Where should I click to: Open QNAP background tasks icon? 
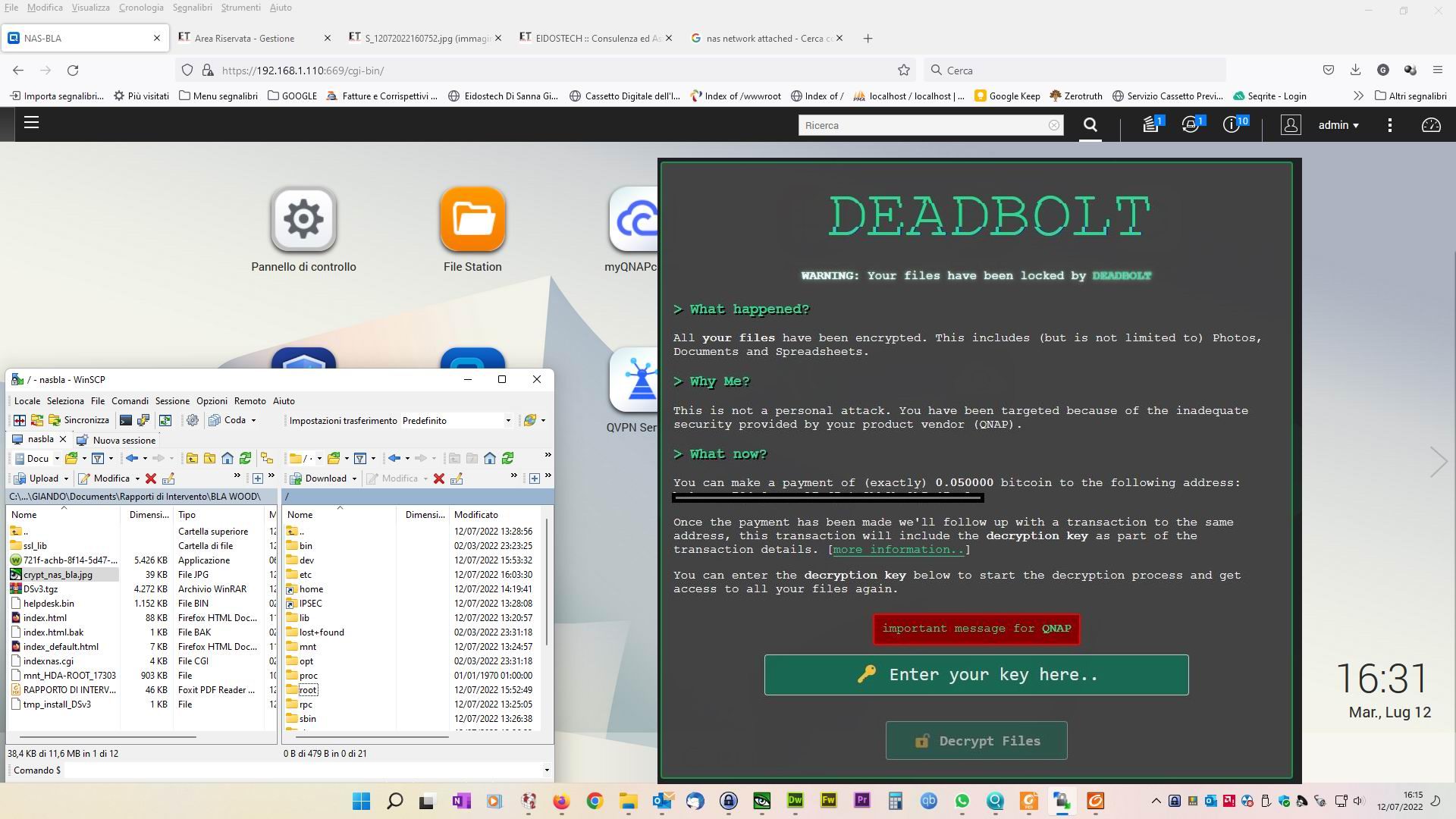pos(1152,125)
